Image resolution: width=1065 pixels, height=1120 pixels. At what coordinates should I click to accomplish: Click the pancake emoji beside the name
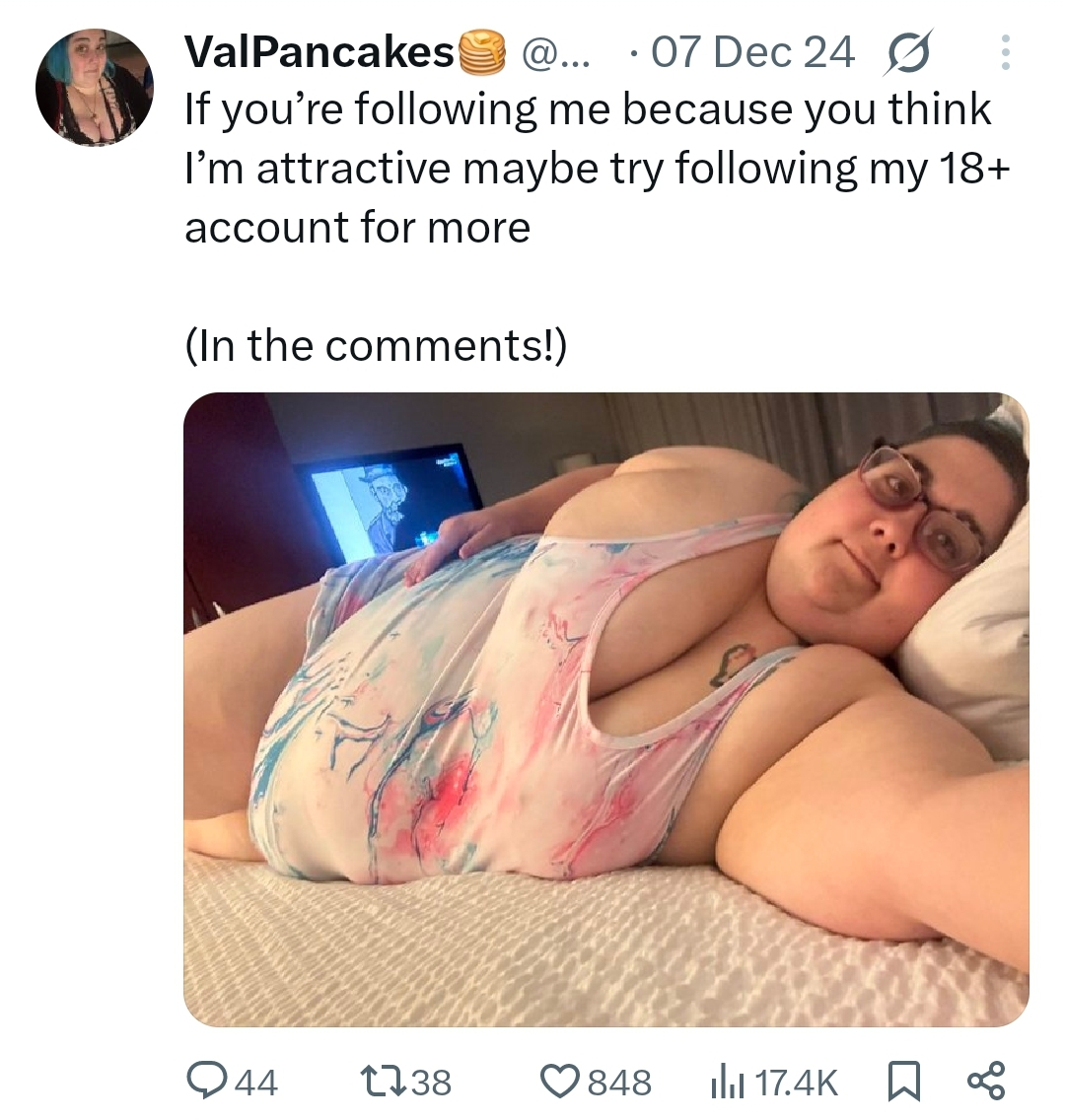click(x=482, y=52)
